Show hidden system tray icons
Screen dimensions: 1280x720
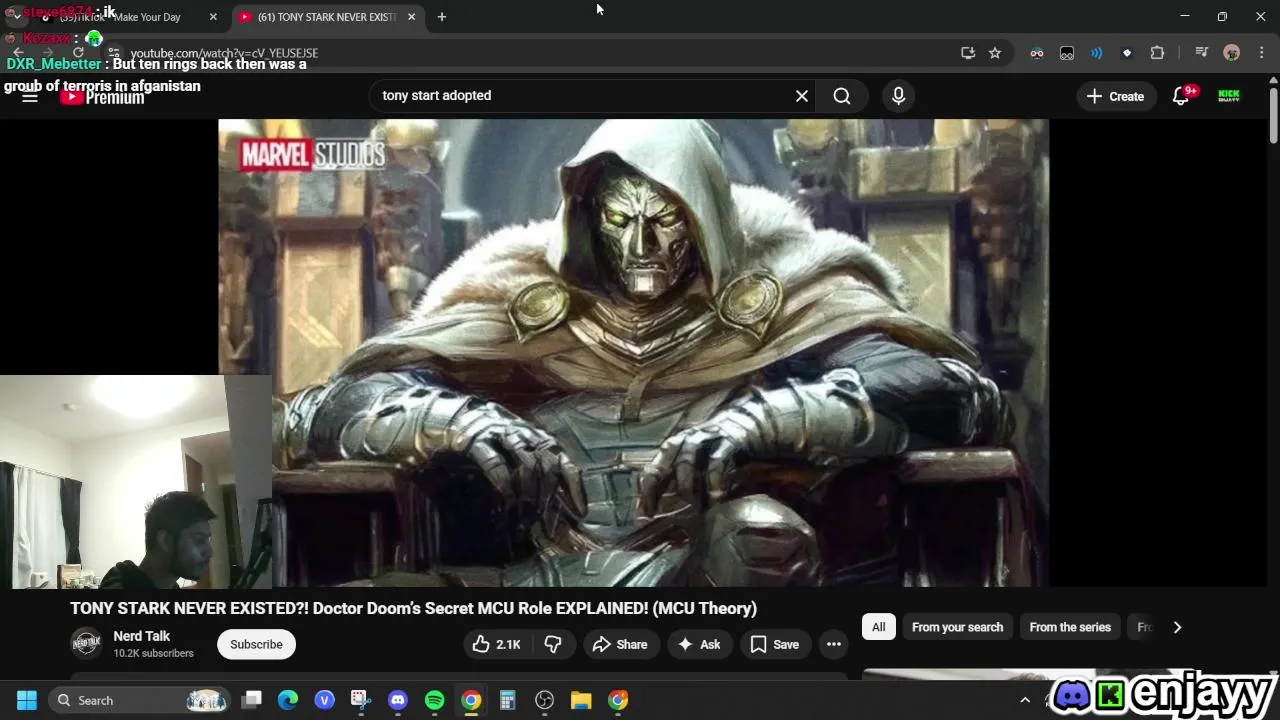(1025, 700)
